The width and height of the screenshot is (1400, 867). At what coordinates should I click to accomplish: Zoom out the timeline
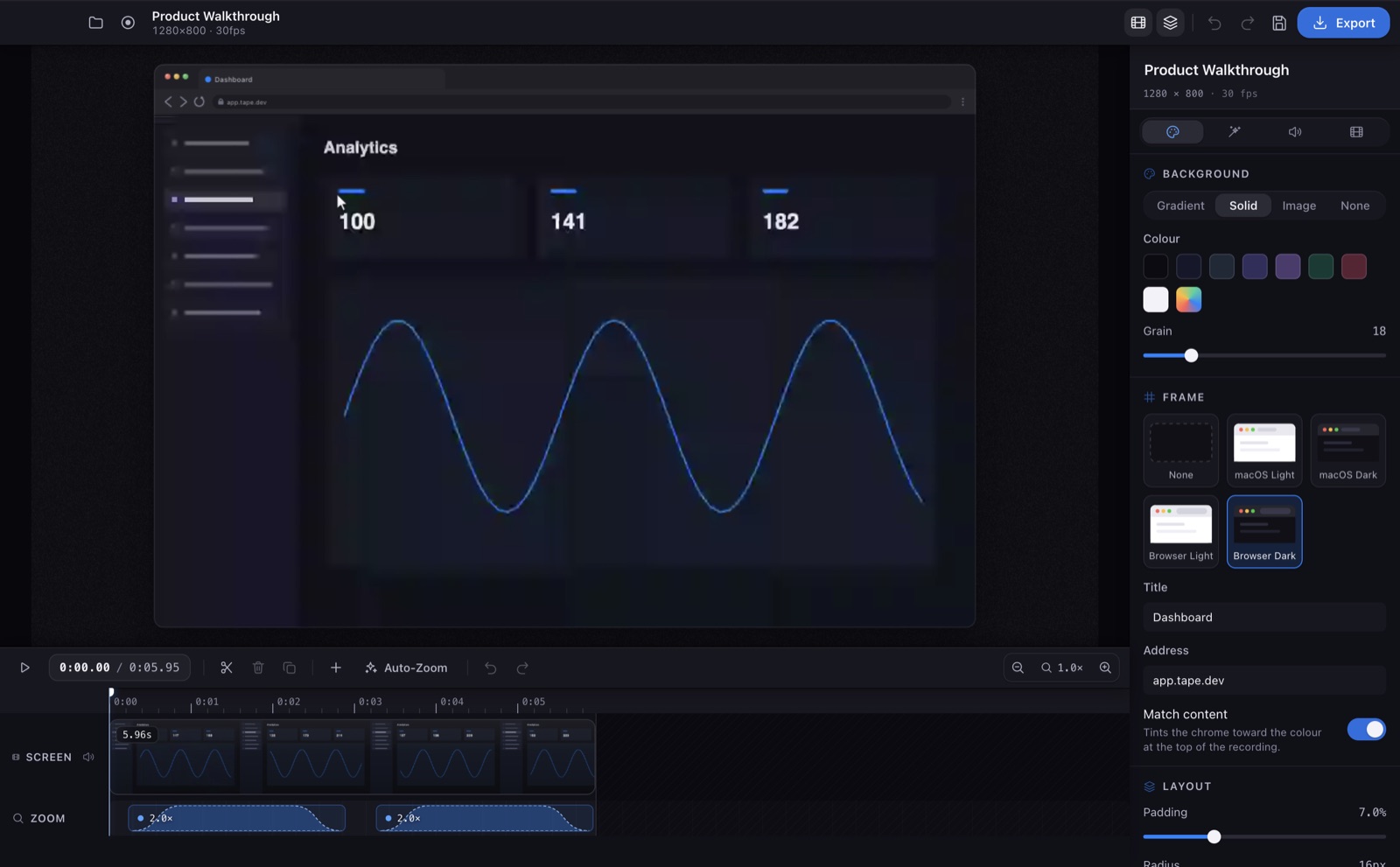click(1018, 668)
